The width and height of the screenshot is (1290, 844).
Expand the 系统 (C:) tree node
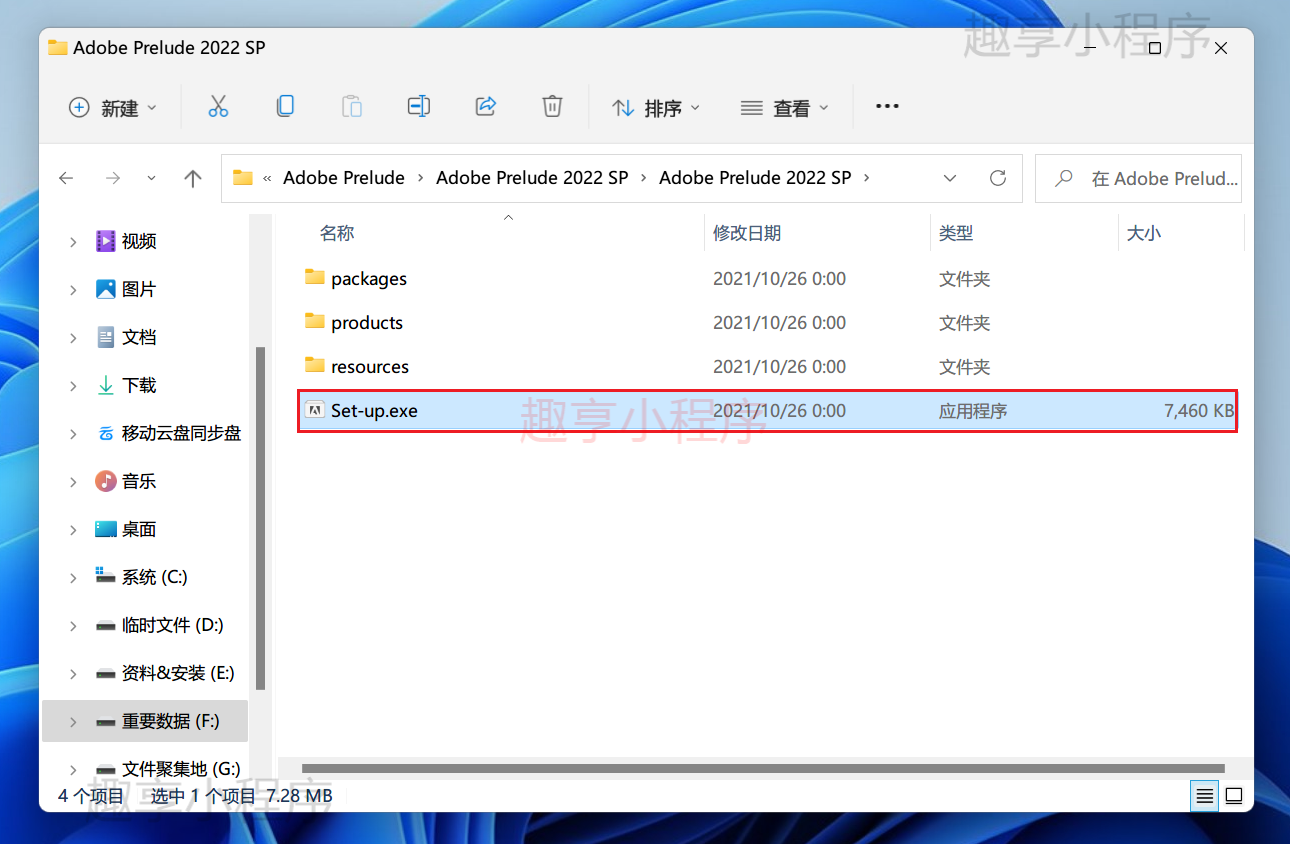[73, 577]
